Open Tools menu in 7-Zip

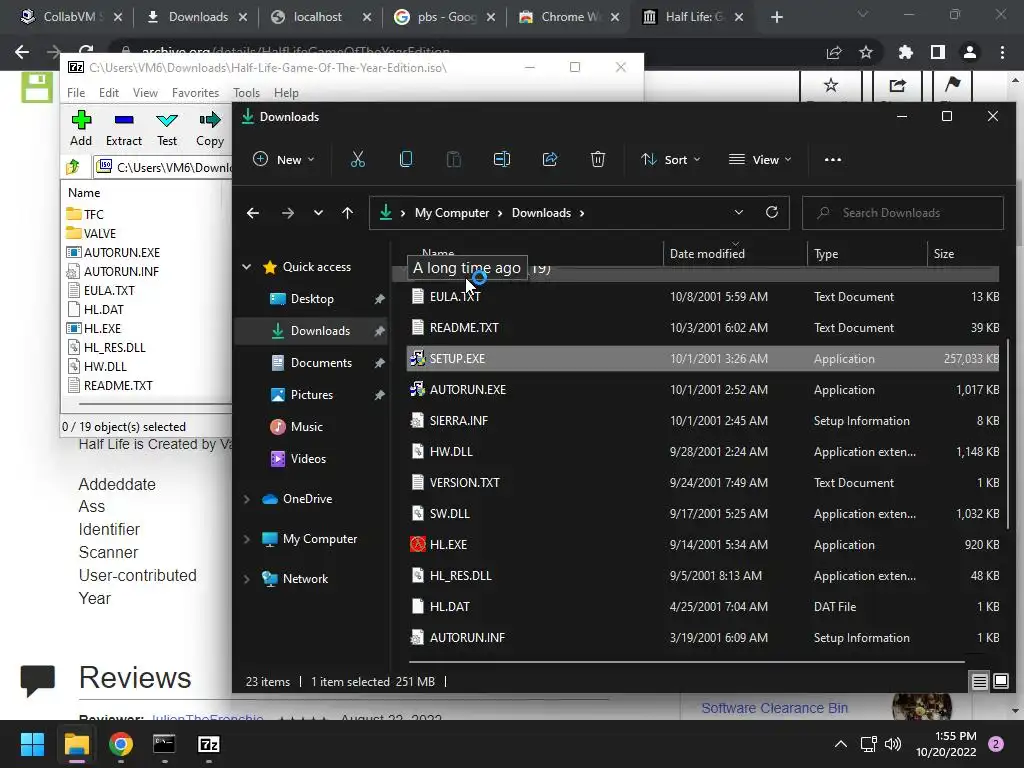click(246, 93)
